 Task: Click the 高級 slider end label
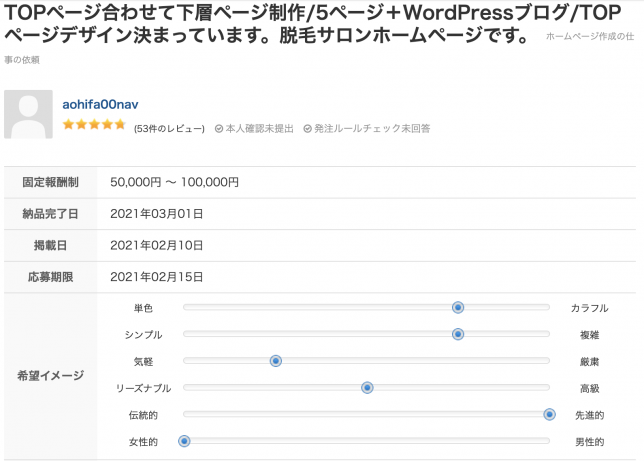click(589, 388)
